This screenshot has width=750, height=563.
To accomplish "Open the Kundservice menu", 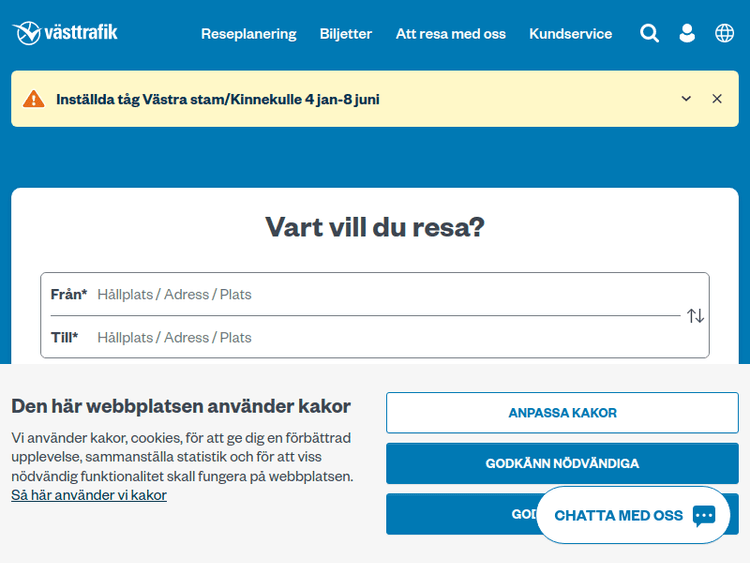I will tap(570, 34).
